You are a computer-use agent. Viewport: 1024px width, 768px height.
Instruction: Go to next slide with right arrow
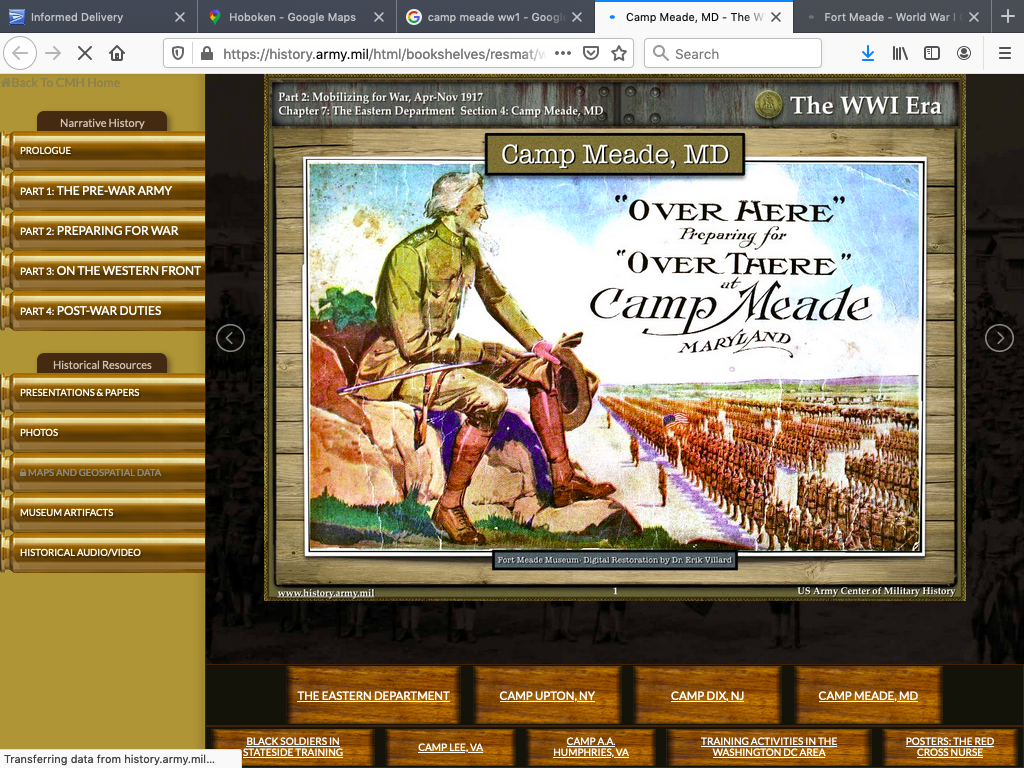[x=999, y=338]
